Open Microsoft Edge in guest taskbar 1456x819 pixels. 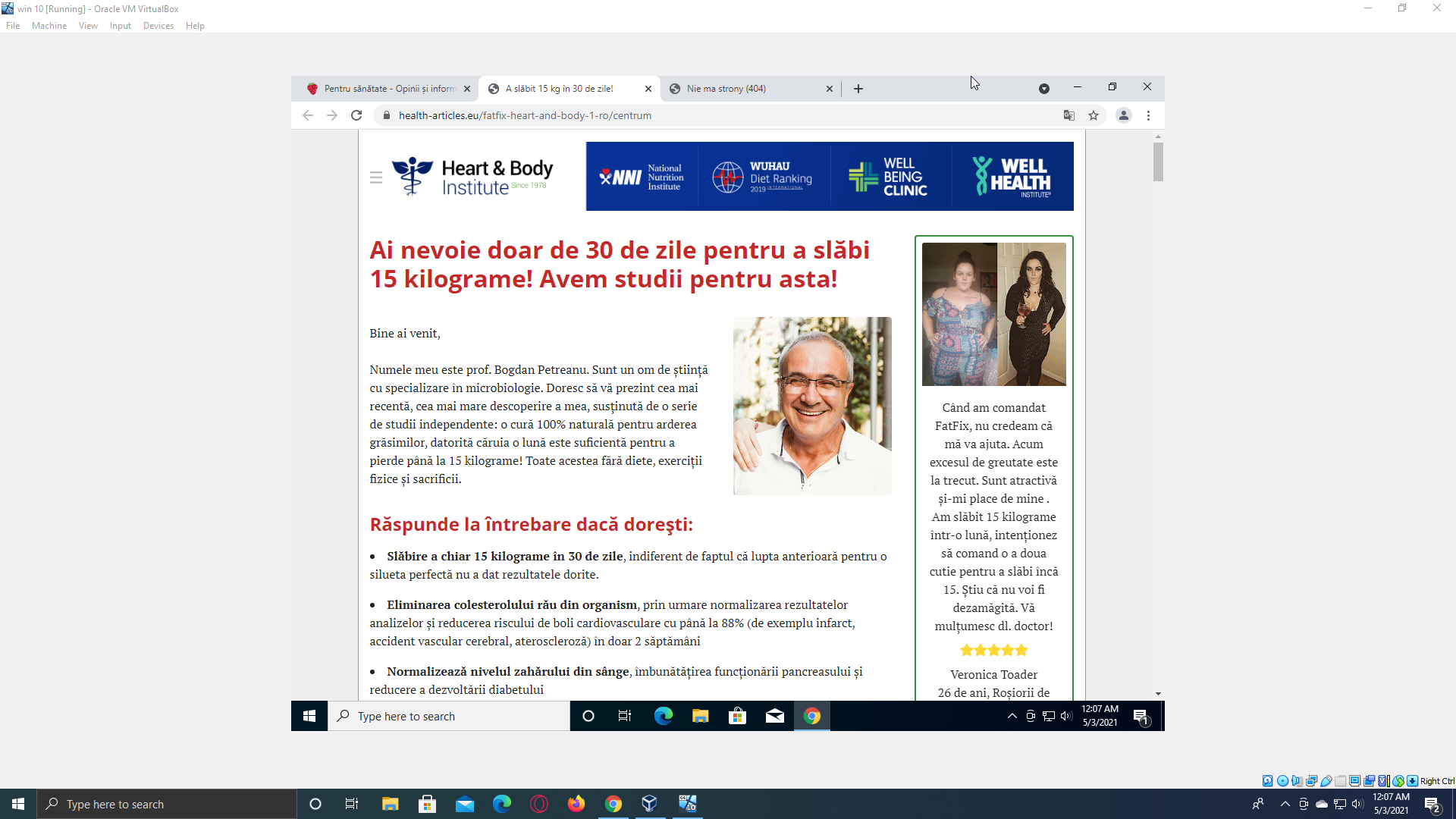[664, 716]
